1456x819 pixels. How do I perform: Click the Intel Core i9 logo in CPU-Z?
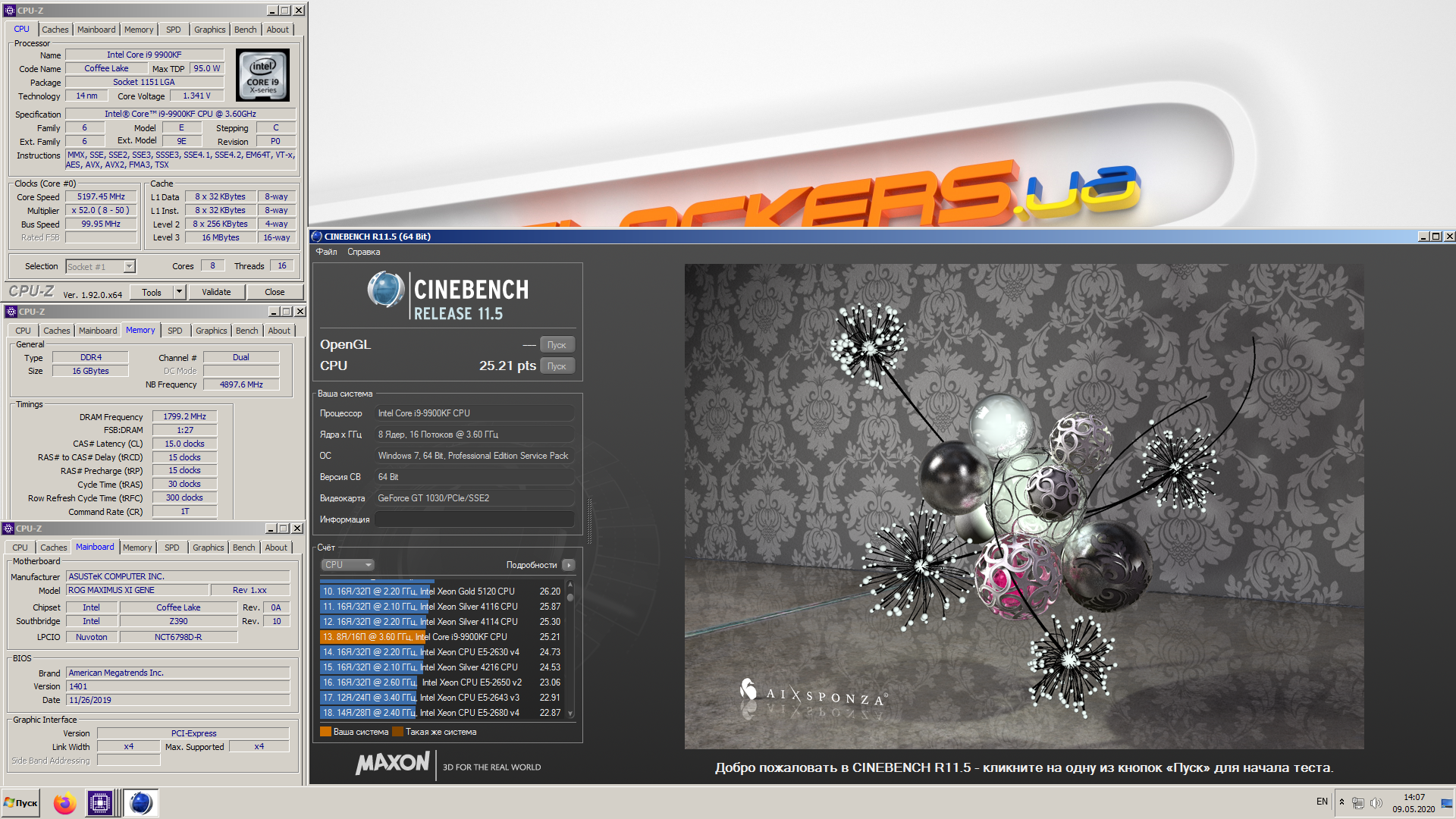[x=262, y=75]
